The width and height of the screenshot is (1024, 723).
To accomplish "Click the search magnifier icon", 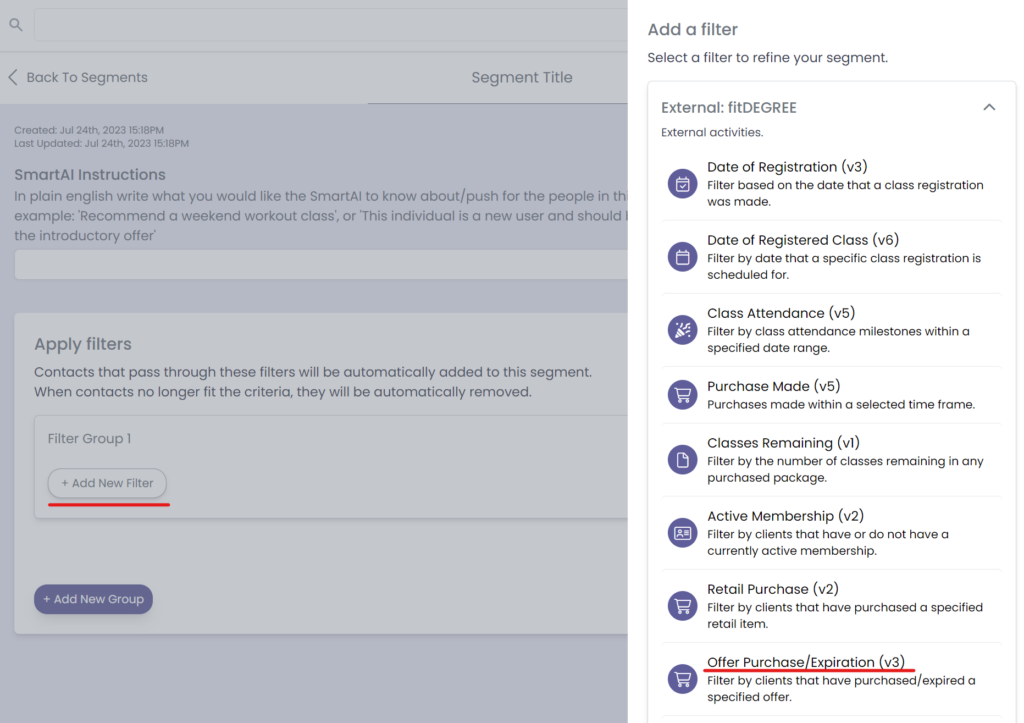I will (16, 25).
